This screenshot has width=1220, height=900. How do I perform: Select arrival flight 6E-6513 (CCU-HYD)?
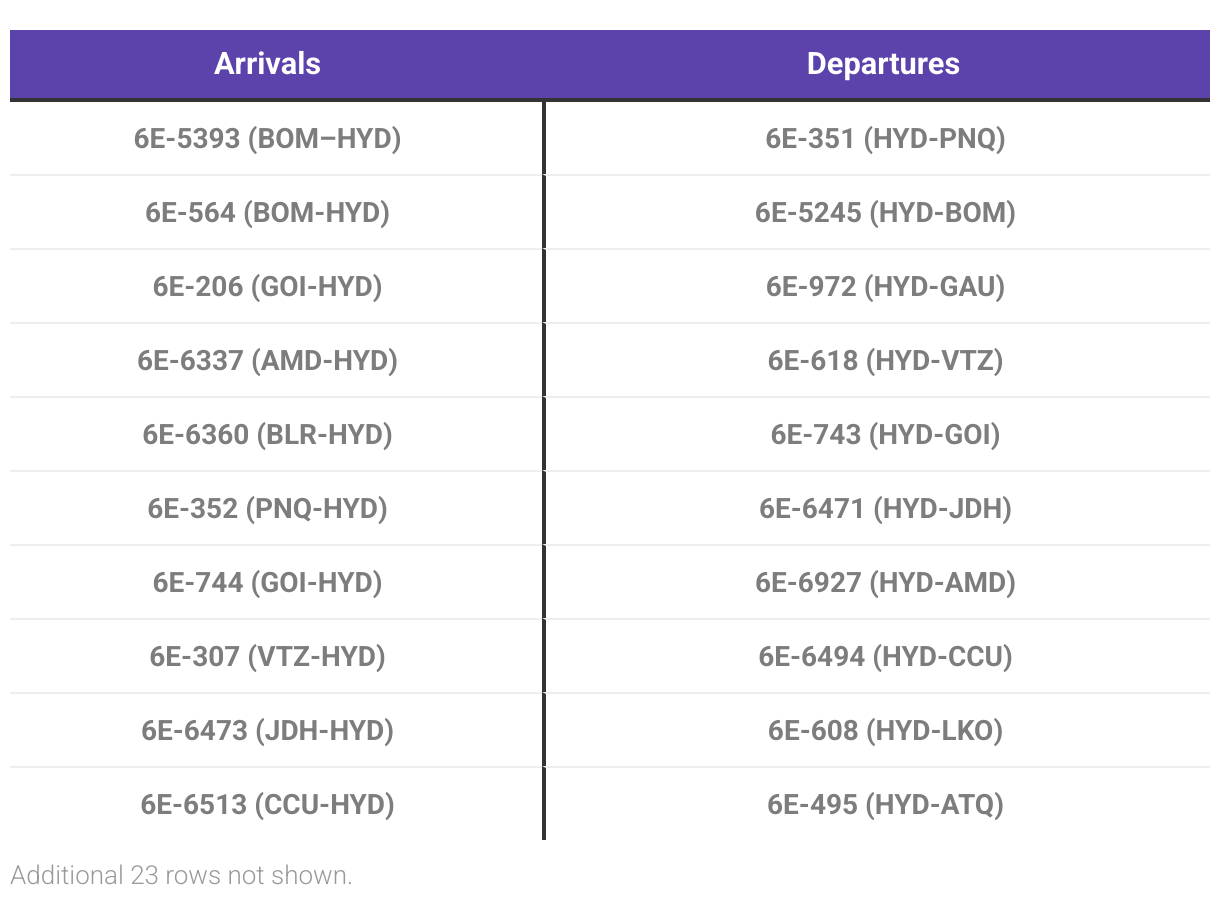(267, 804)
